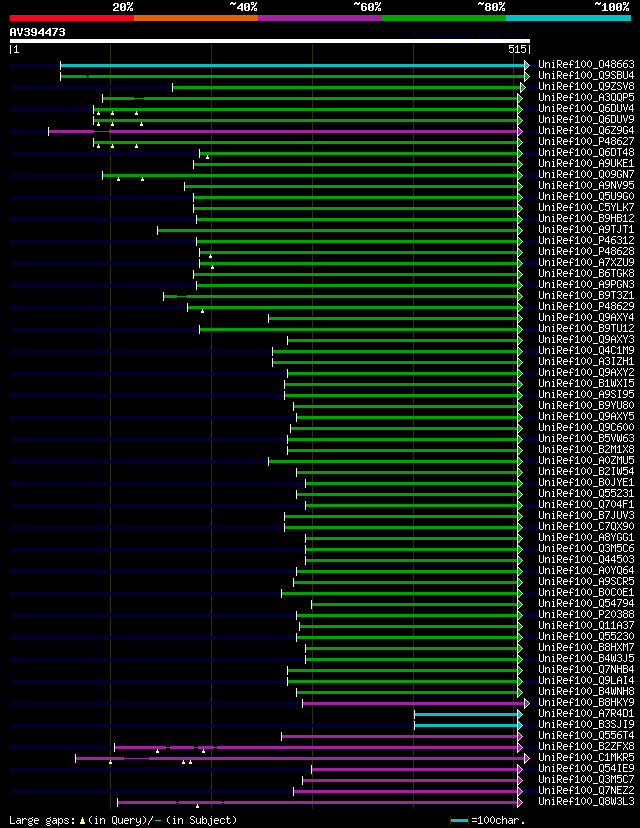
Task: Open the UniRef100_A3QQP5 entry
Action: (x=586, y=97)
